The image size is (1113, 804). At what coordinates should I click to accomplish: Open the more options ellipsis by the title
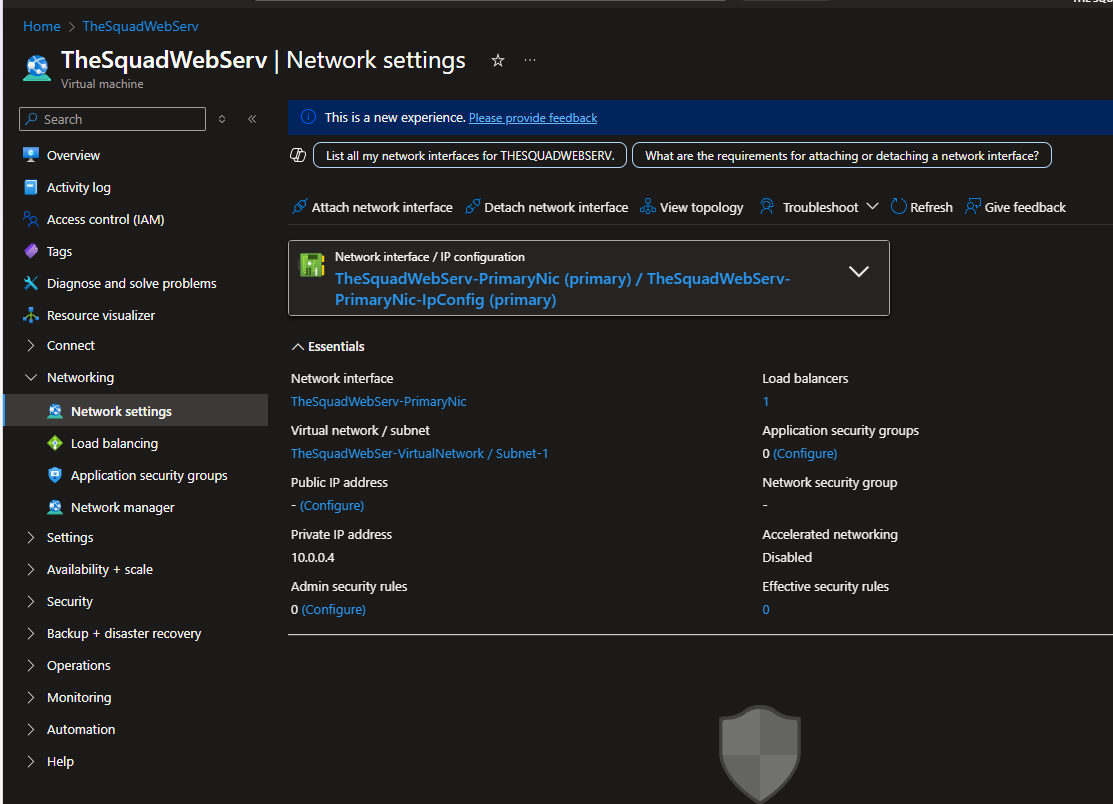point(530,60)
